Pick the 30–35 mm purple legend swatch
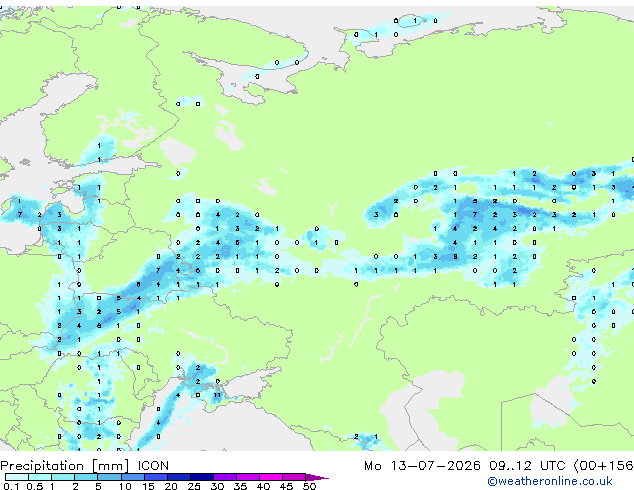The image size is (634, 490). 225,477
